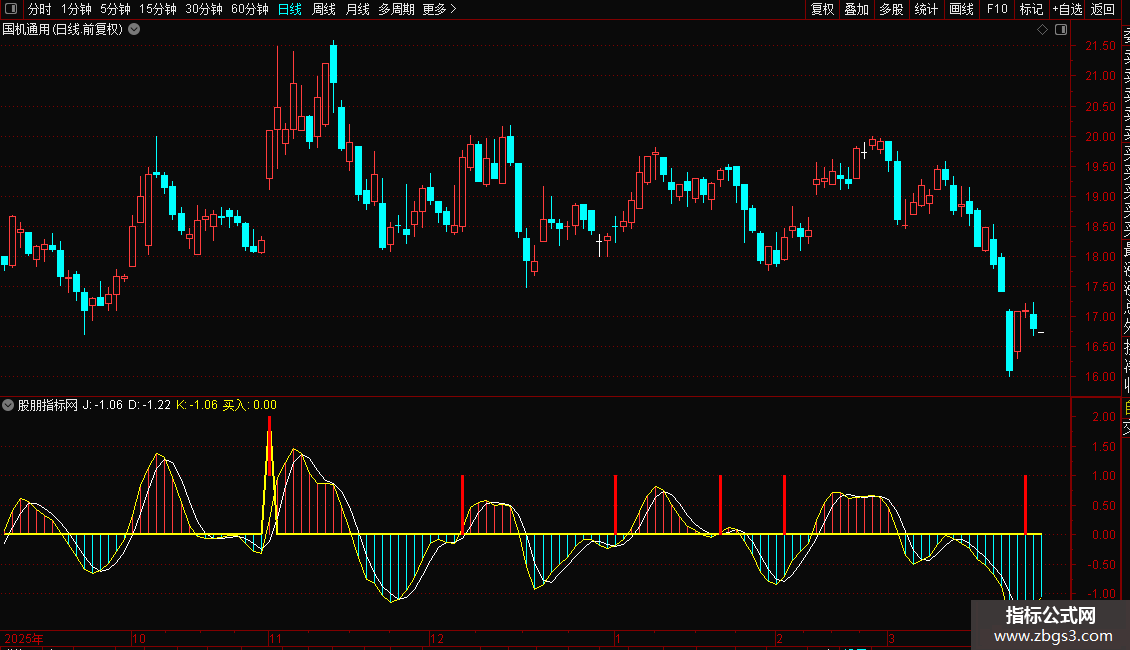Click the 叠加 overlay button

click(857, 9)
